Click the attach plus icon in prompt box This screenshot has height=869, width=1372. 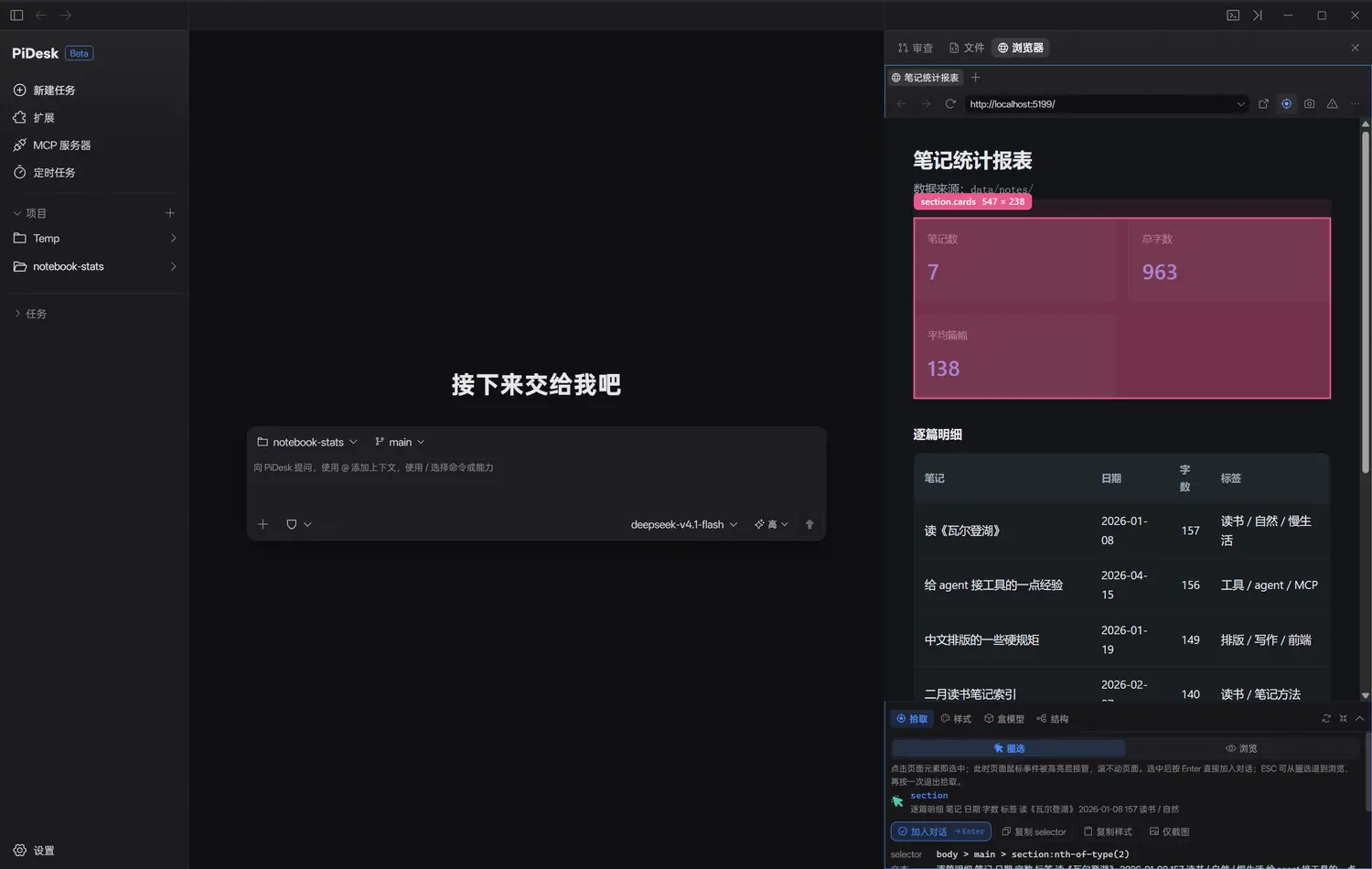pyautogui.click(x=263, y=524)
